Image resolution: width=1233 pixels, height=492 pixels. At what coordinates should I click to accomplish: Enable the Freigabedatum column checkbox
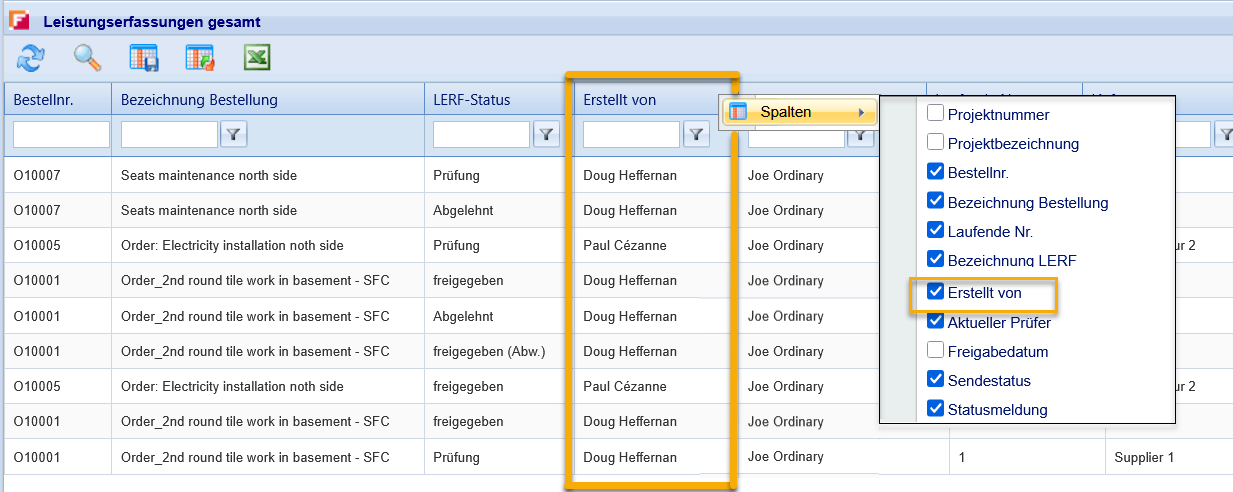(936, 351)
